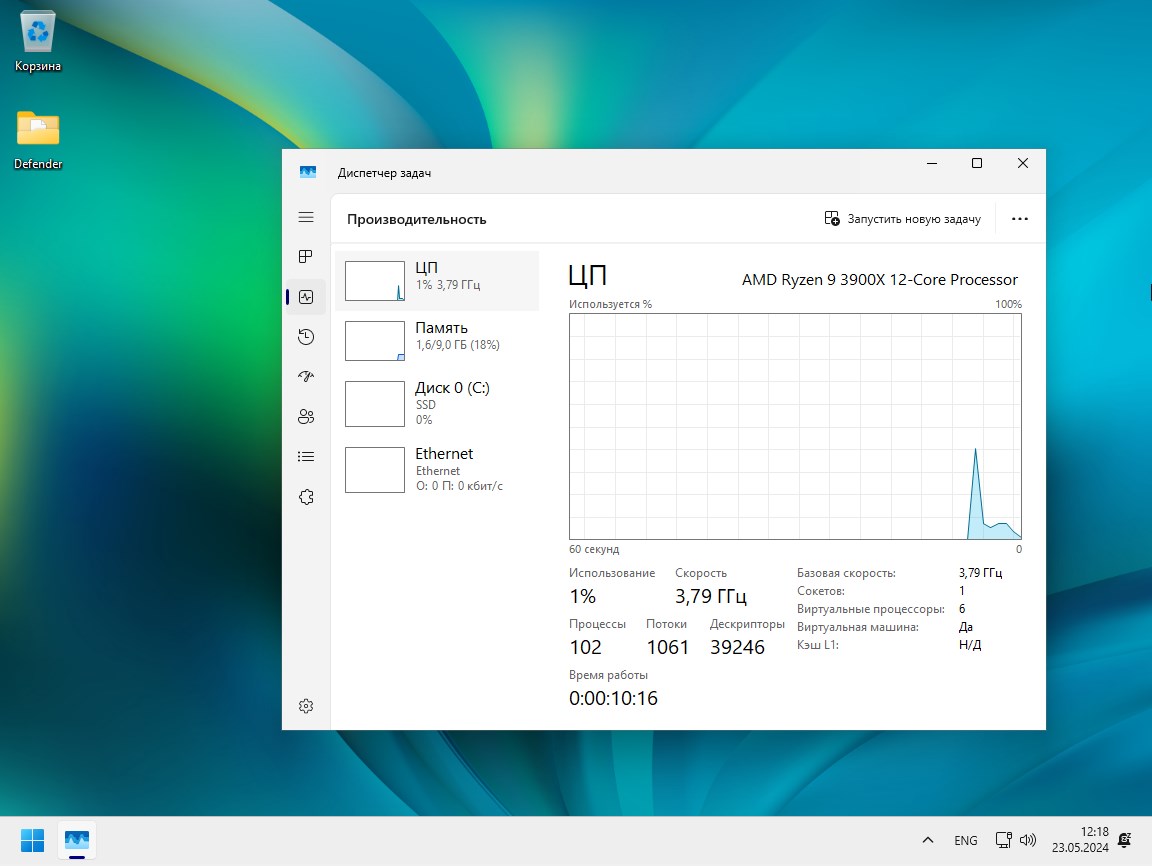Viewport: 1152px width, 866px height.
Task: Select the Ethernet performance item
Action: click(437, 469)
